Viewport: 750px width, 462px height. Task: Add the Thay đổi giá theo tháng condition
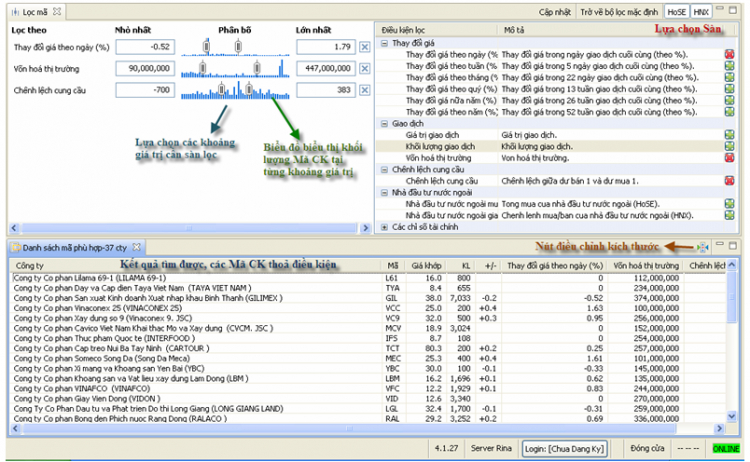[x=729, y=77]
